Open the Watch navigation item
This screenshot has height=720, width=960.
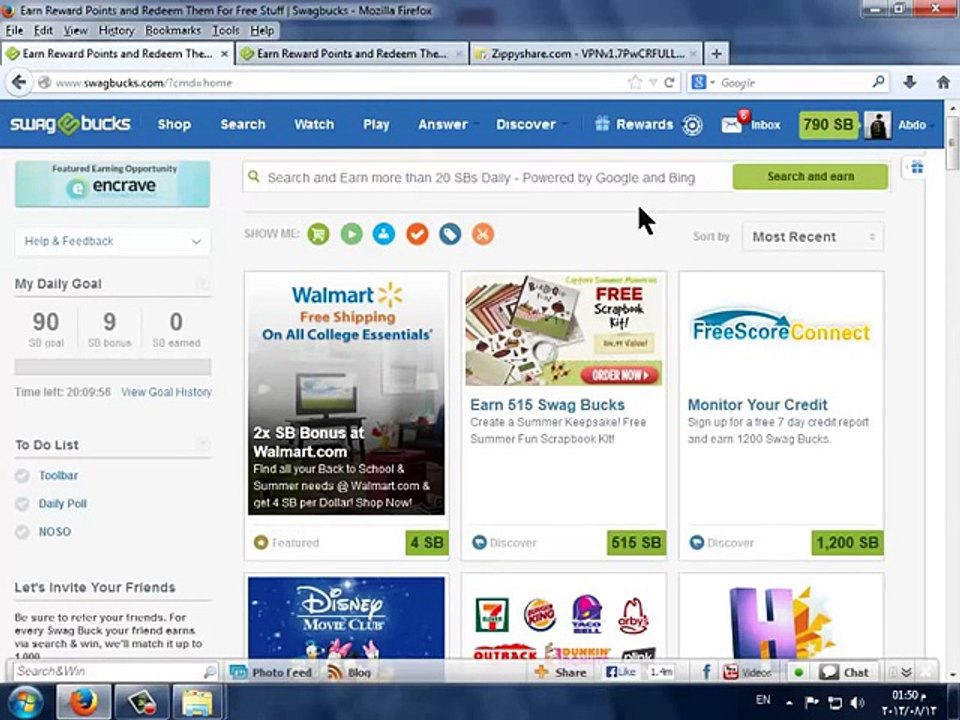click(x=314, y=125)
